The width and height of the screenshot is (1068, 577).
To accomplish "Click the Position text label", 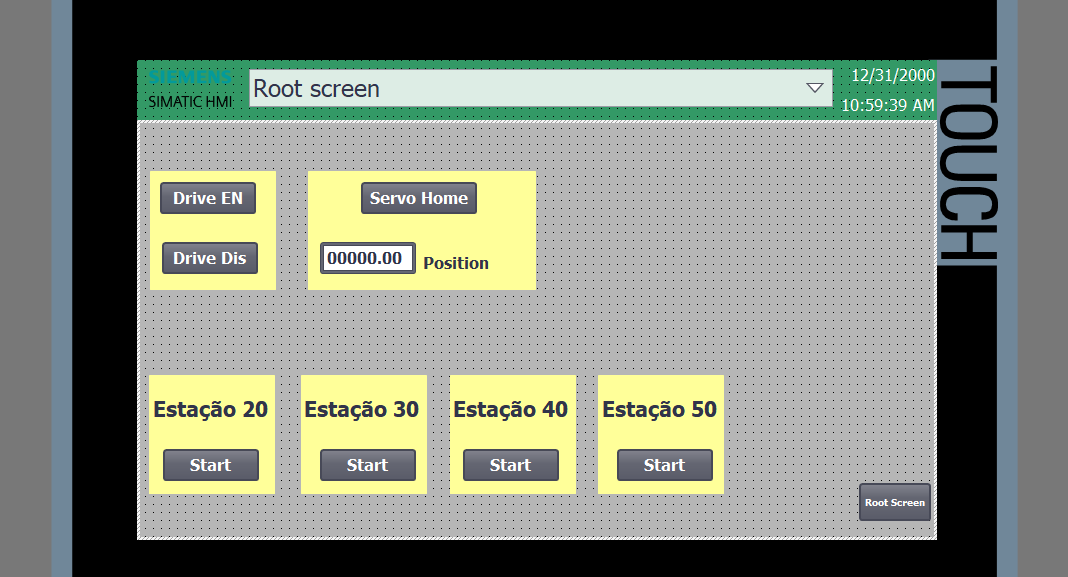I will [x=456, y=263].
